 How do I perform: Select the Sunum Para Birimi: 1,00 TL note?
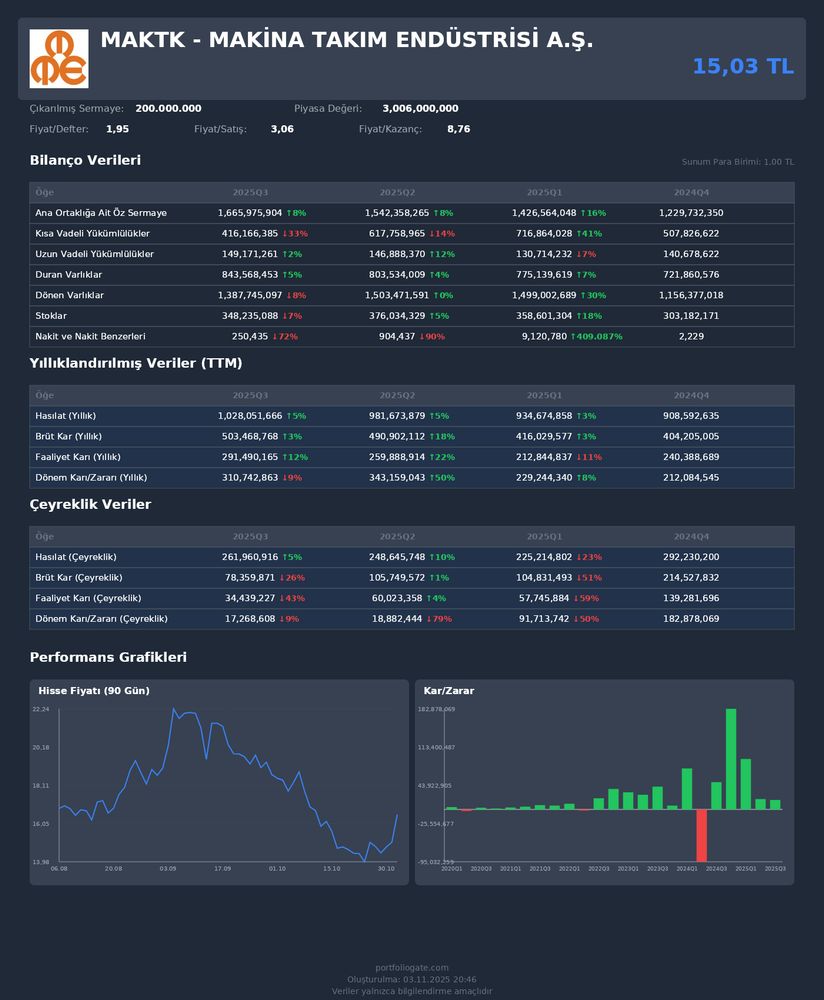[x=738, y=162]
